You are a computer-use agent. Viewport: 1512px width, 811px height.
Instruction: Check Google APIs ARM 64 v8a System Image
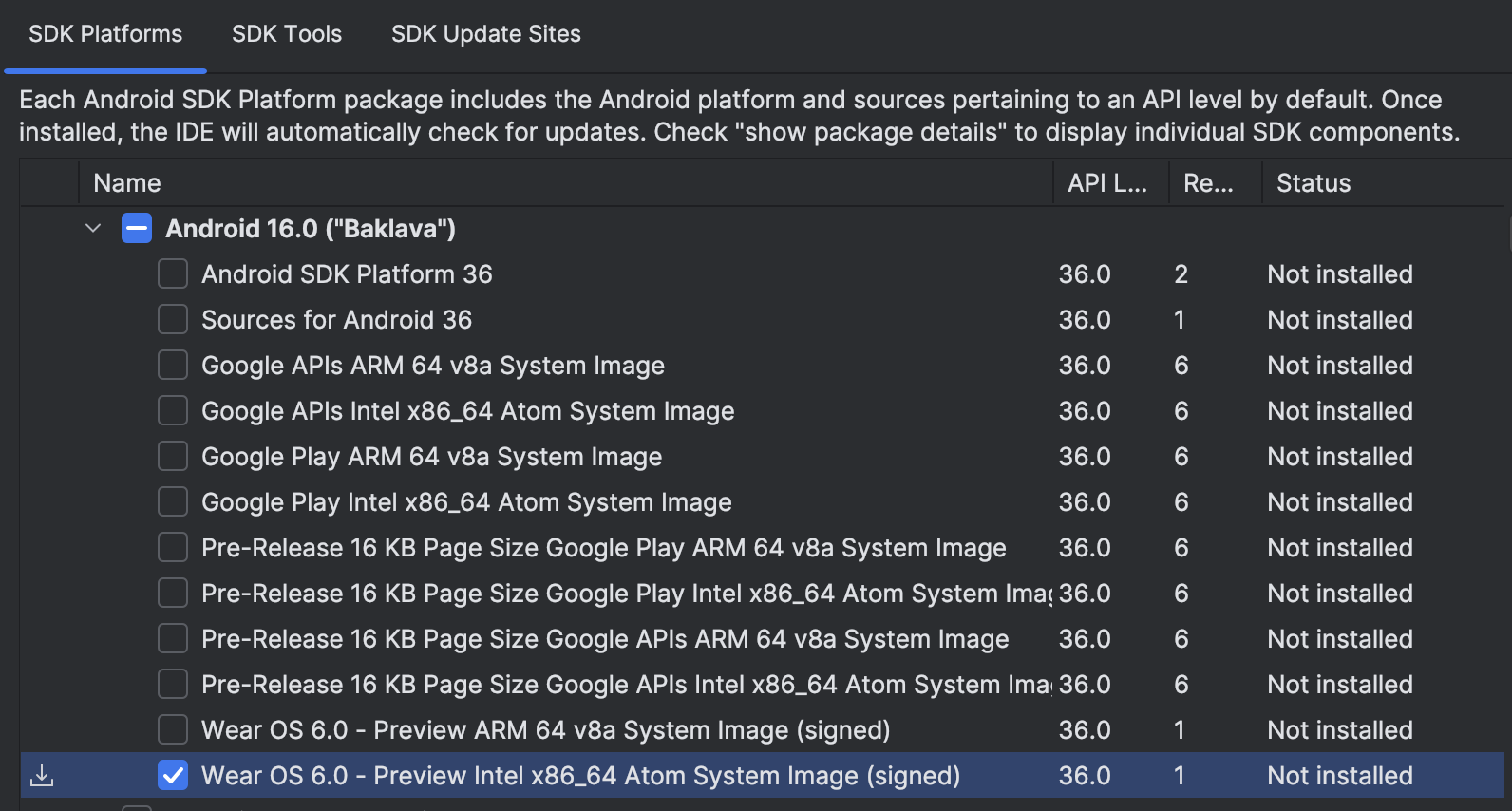tap(173, 366)
